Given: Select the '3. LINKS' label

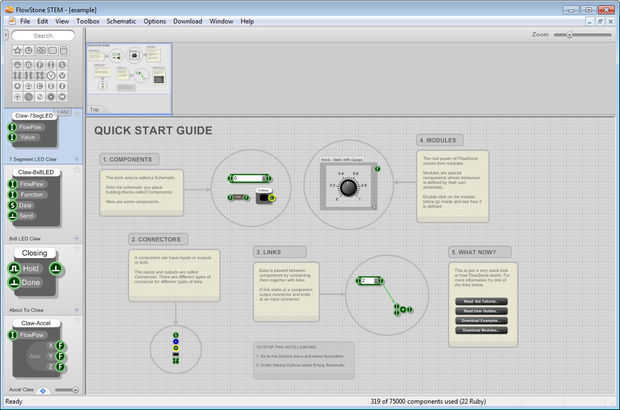Looking at the screenshot, I should 280,252.
